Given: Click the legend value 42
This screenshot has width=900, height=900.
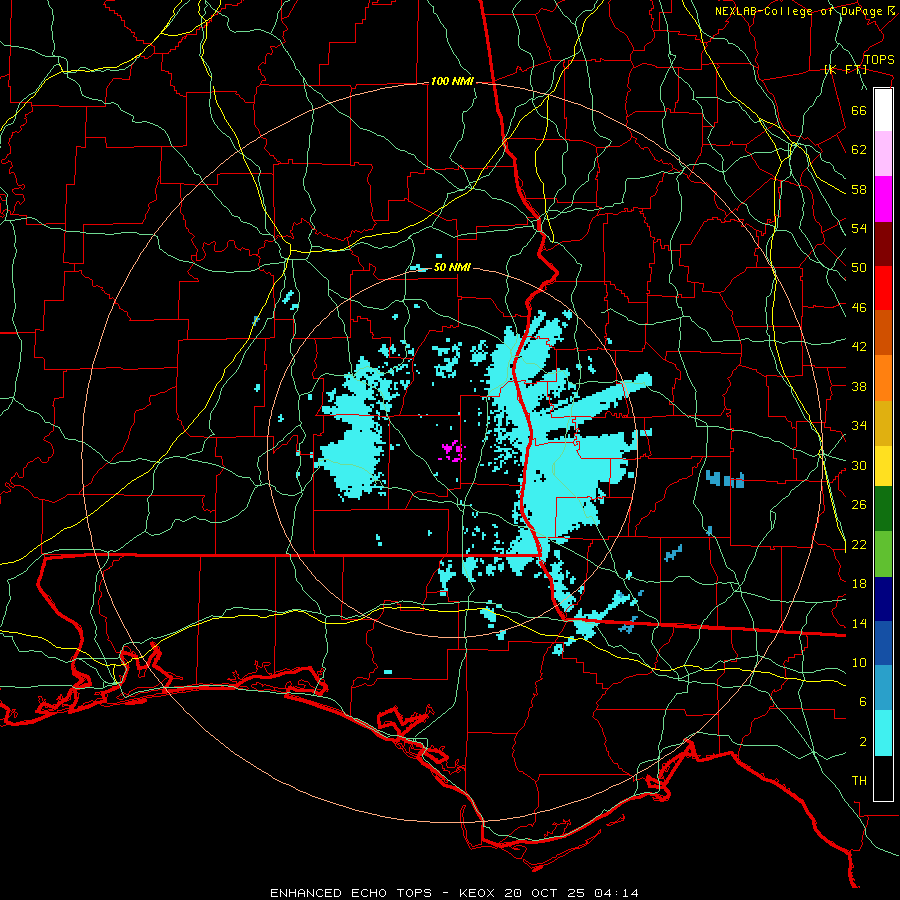Looking at the screenshot, I should coord(859,347).
